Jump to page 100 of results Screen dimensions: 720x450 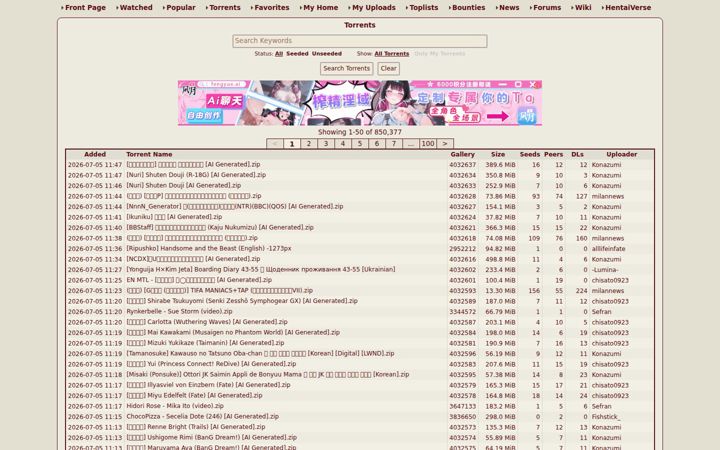pos(428,144)
